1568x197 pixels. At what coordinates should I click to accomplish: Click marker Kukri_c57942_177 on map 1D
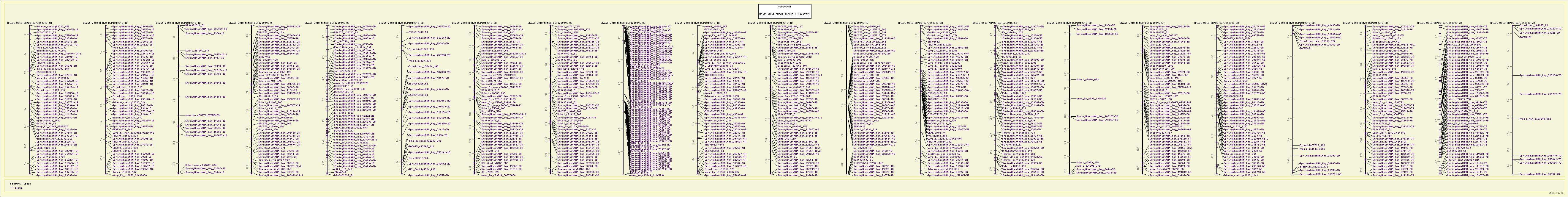[197, 51]
